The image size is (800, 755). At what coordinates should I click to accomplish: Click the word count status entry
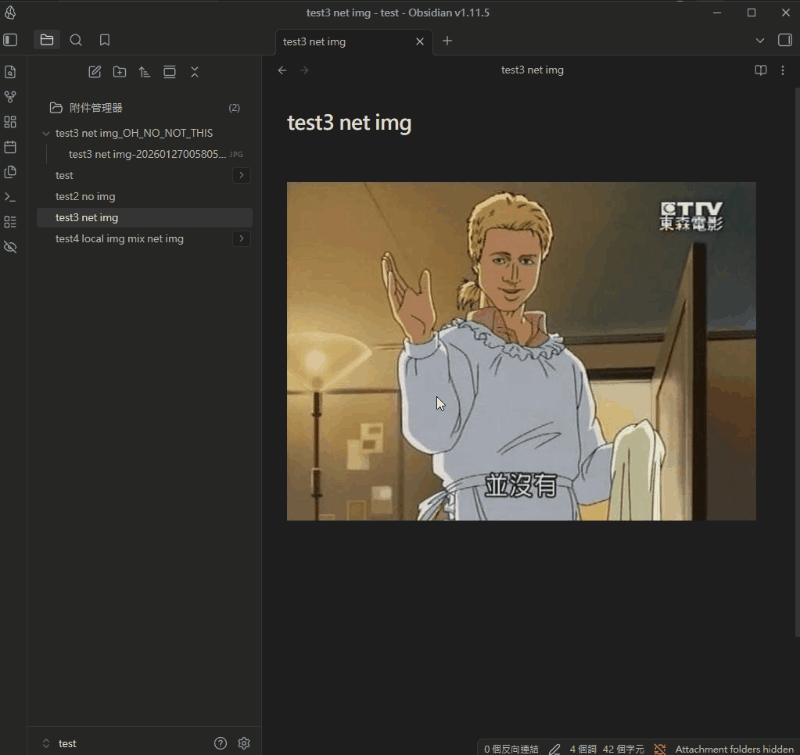[583, 749]
